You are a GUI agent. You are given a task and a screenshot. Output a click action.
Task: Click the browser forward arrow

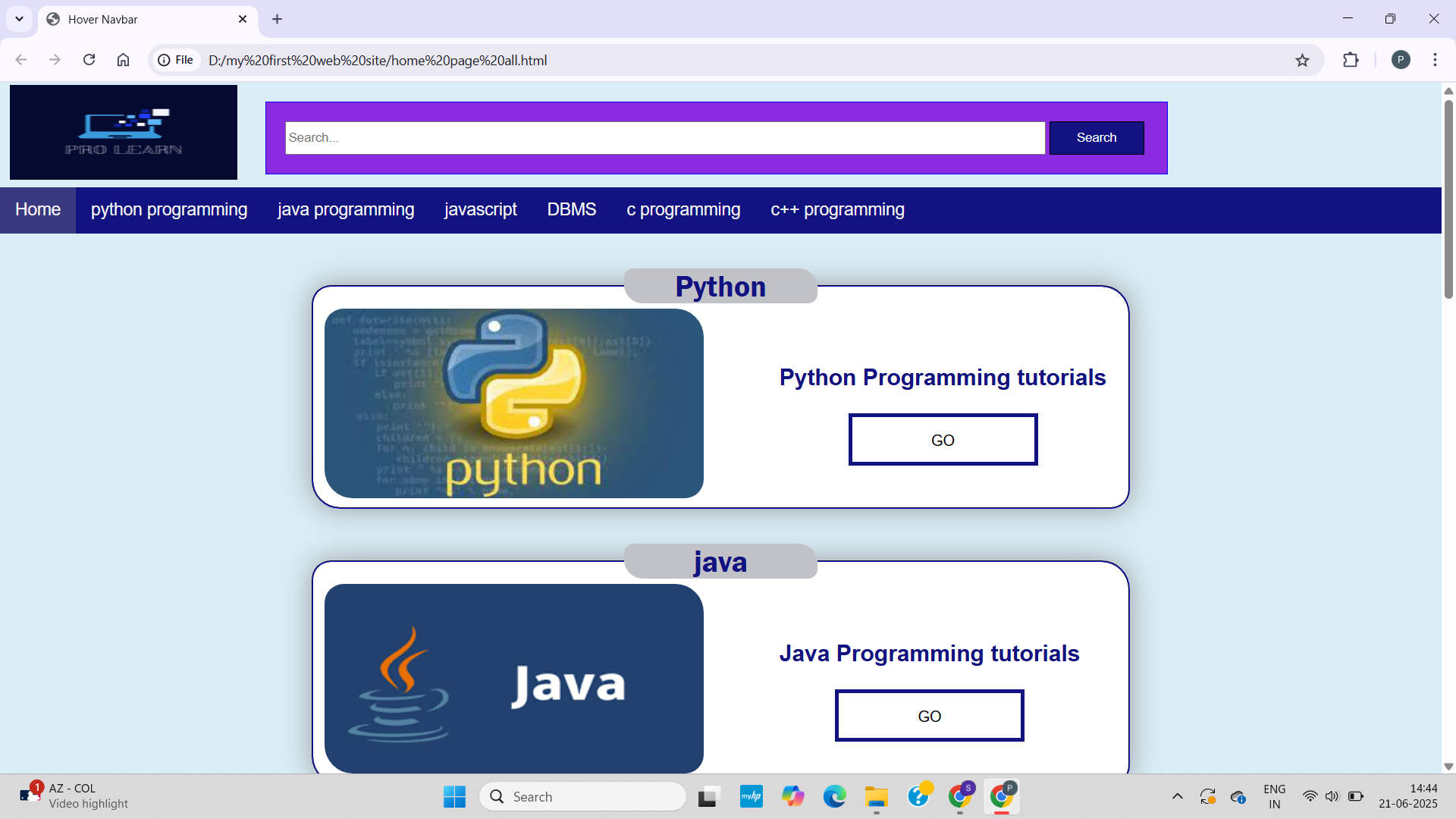click(x=55, y=60)
